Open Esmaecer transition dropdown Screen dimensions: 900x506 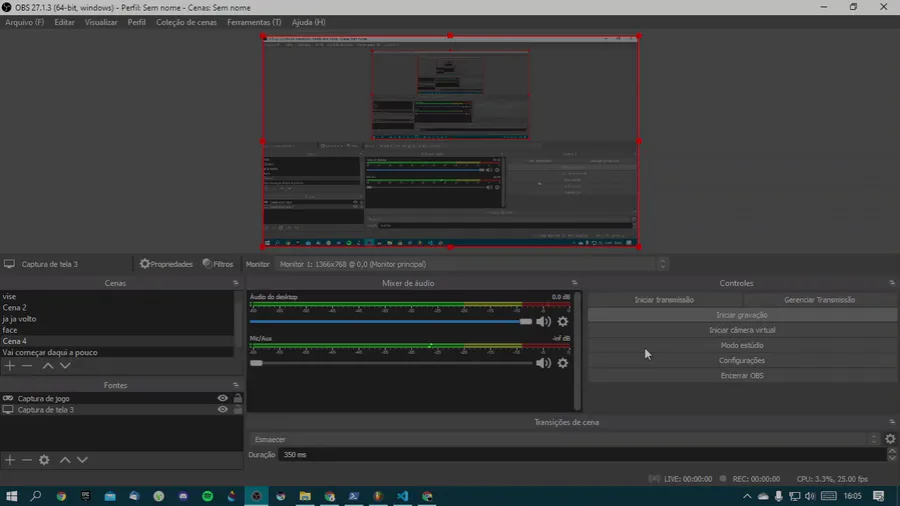click(565, 439)
